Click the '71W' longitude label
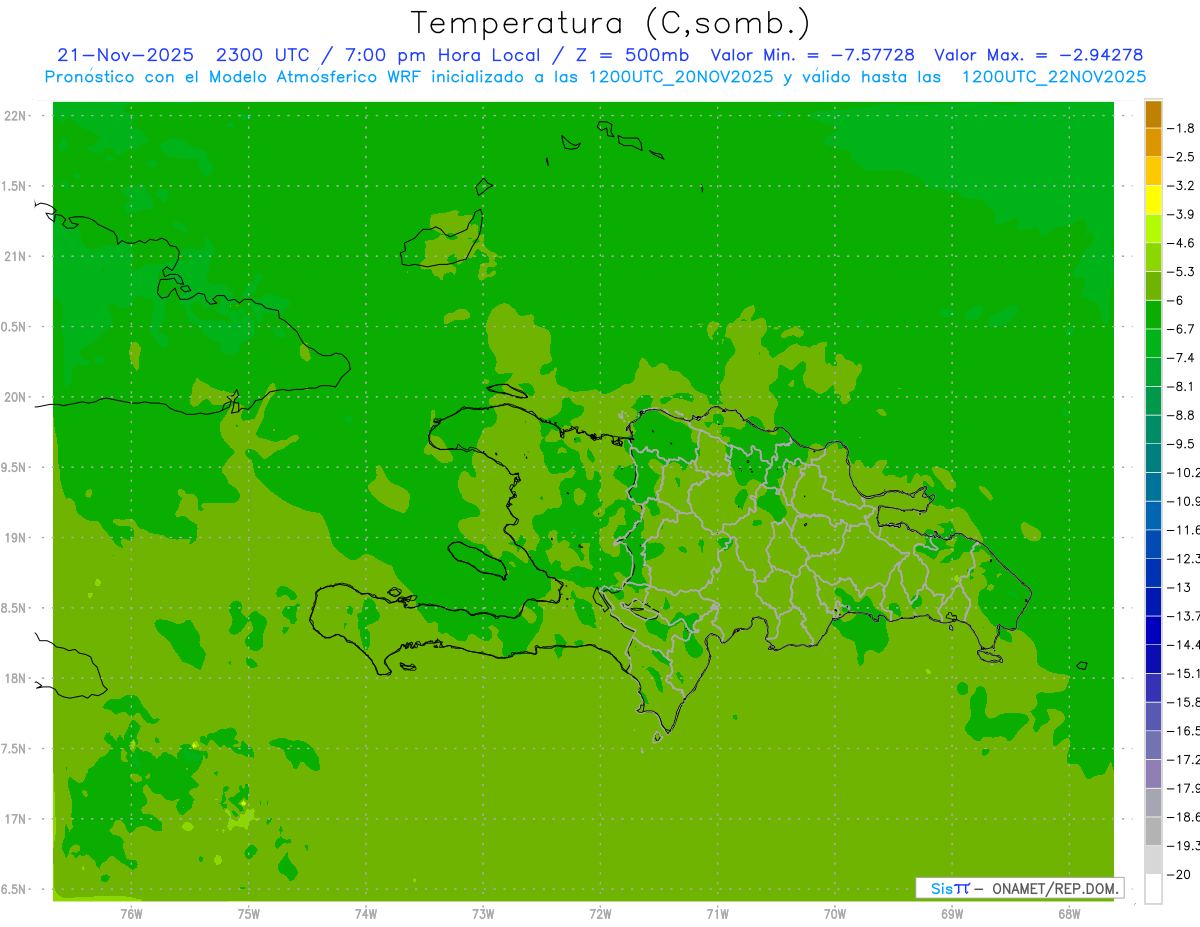 717,914
